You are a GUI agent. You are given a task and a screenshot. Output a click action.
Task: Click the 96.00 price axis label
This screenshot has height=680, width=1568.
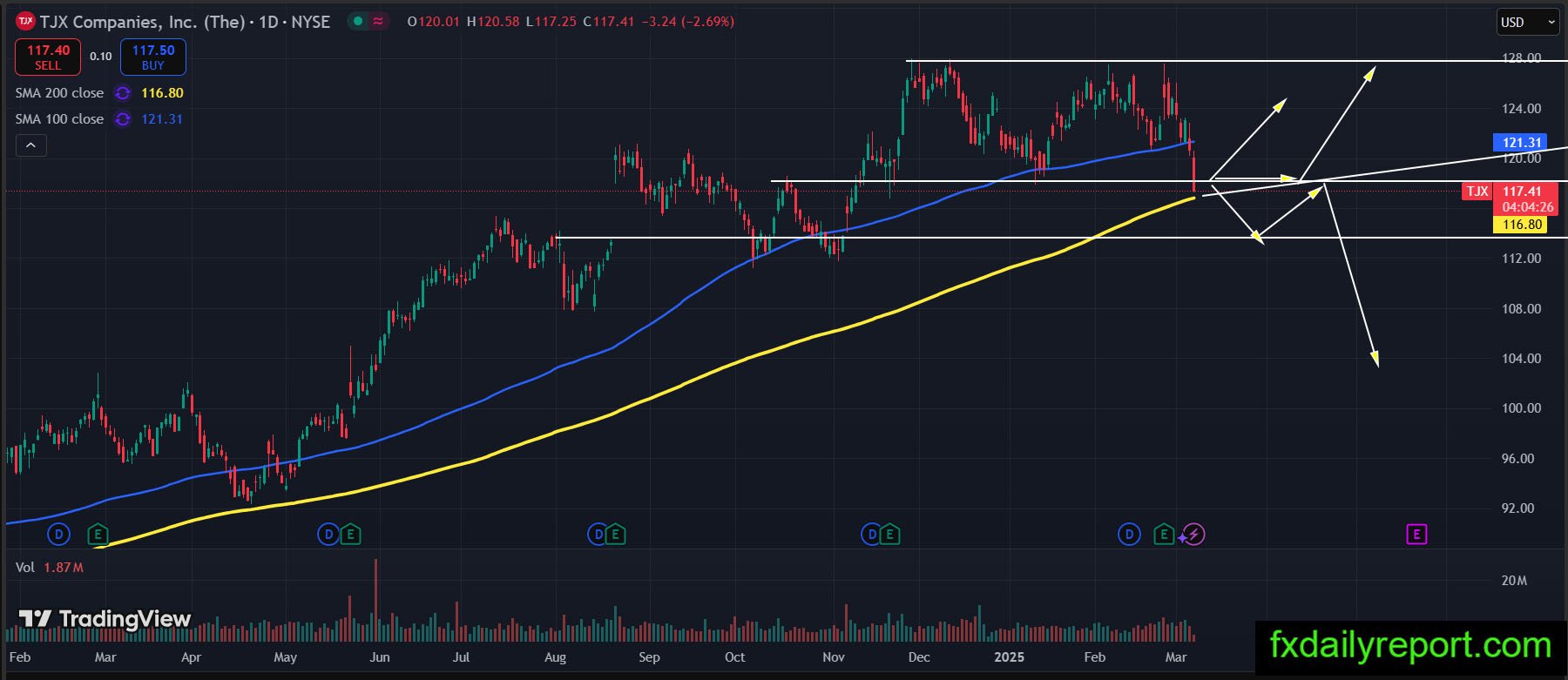pyautogui.click(x=1518, y=459)
